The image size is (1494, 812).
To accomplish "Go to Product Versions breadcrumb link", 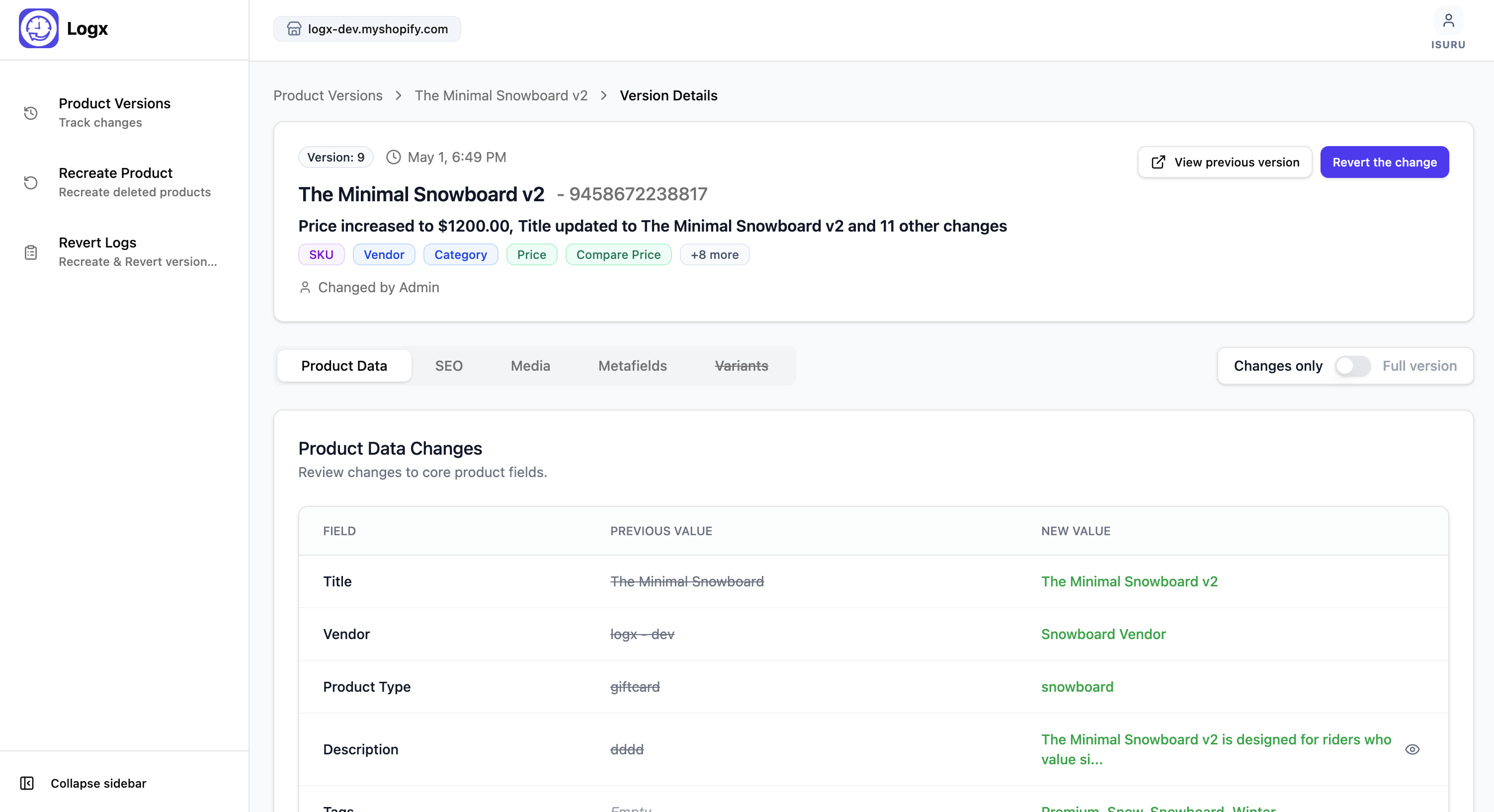I will 328,95.
